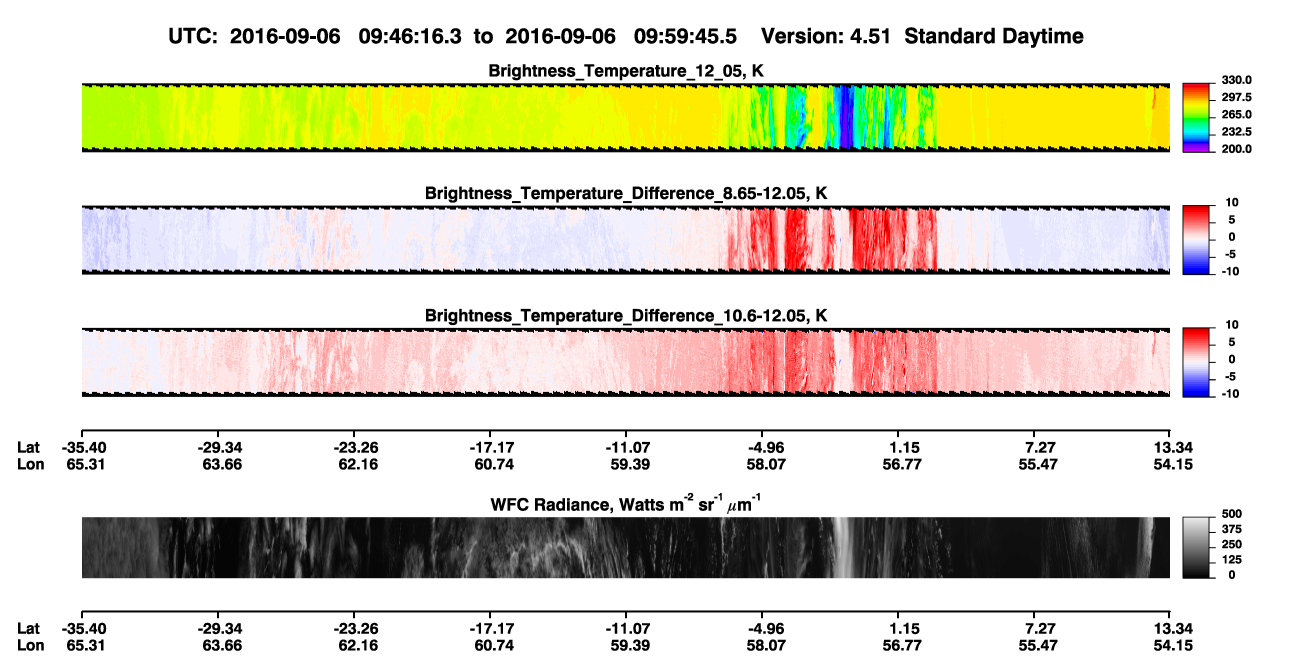Viewport: 1300px width, 667px height.
Task: Click the 8.65-12.05 difference image strip
Action: point(625,240)
